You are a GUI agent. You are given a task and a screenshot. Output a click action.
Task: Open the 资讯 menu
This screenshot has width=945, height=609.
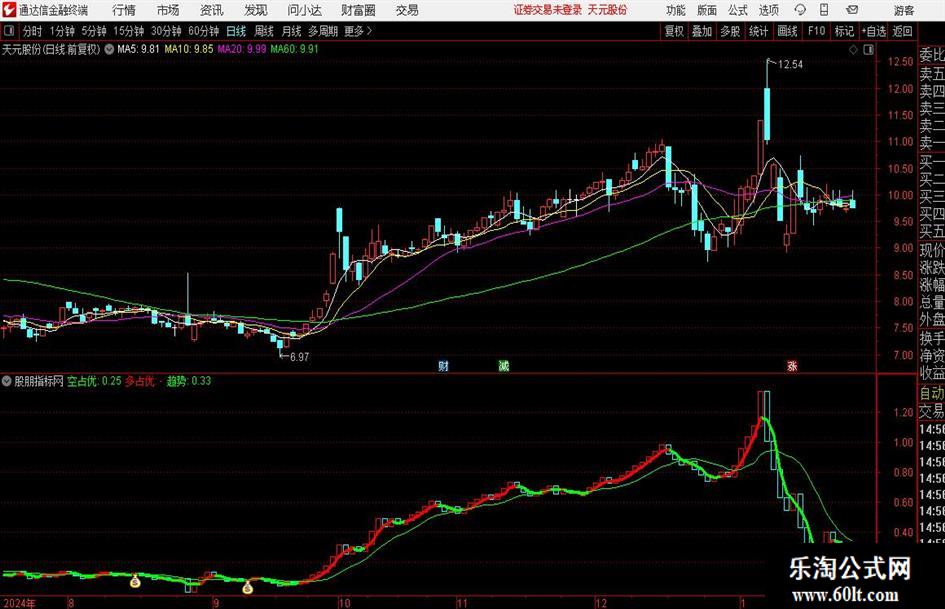pyautogui.click(x=212, y=10)
